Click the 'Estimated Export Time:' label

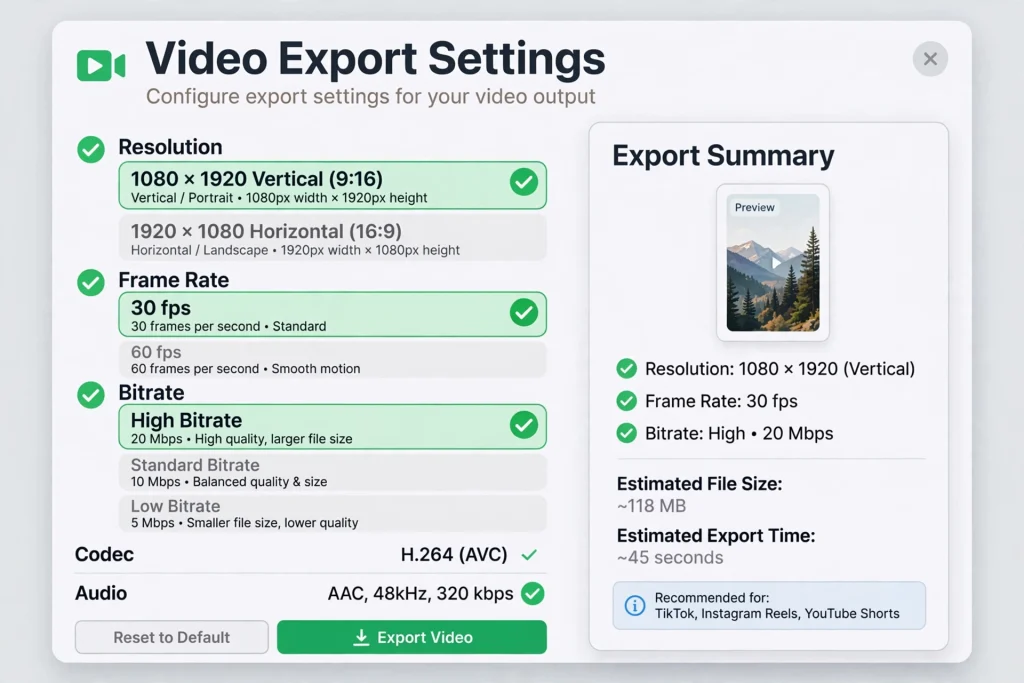(x=716, y=535)
